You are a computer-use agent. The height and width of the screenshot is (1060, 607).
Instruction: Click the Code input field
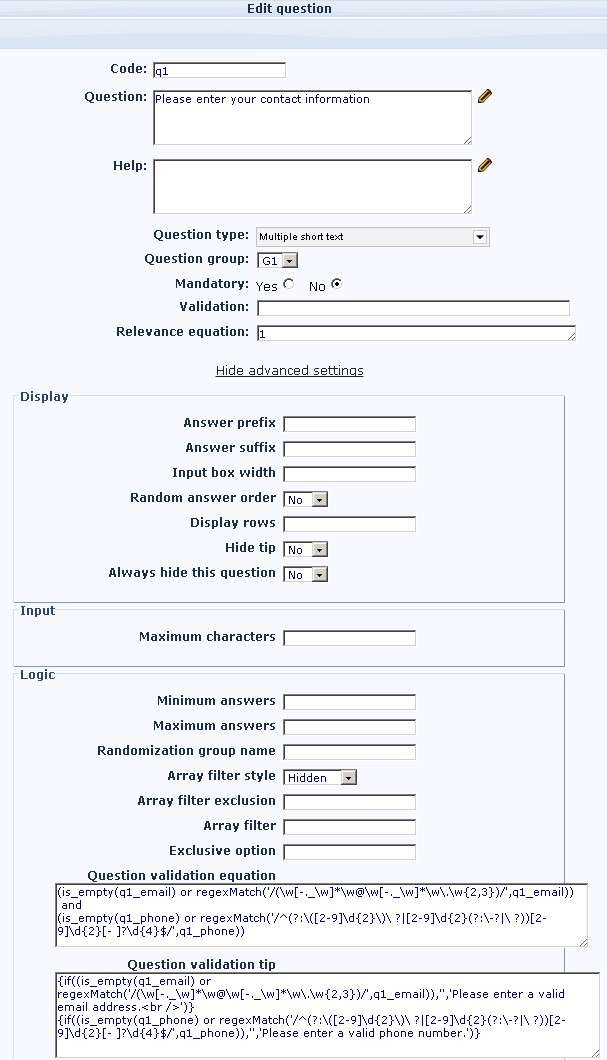point(219,71)
